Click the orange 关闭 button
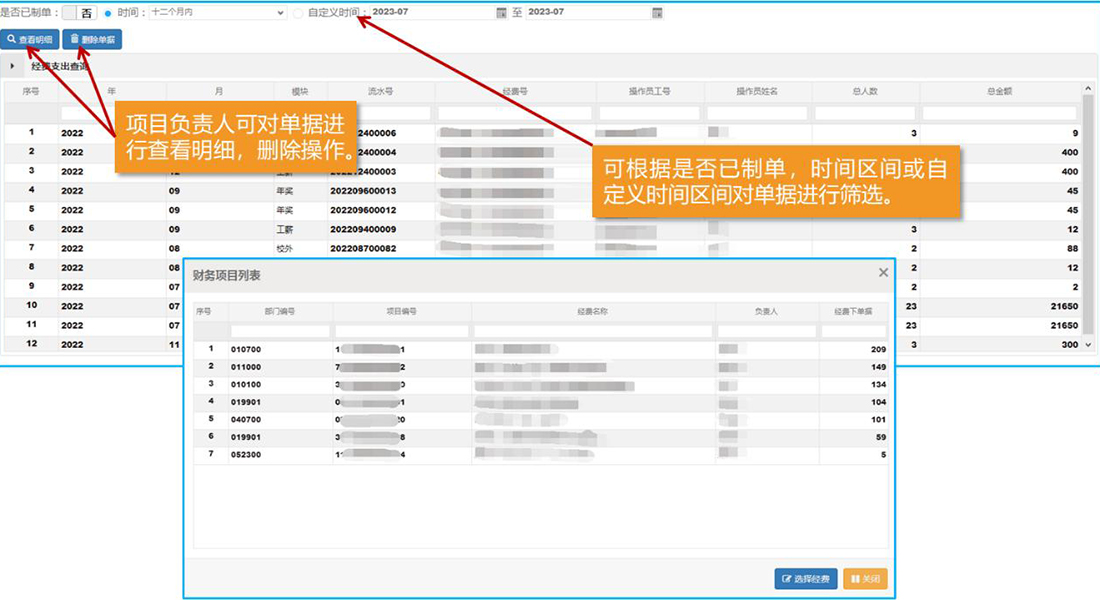1100x600 pixels. pyautogui.click(x=865, y=579)
